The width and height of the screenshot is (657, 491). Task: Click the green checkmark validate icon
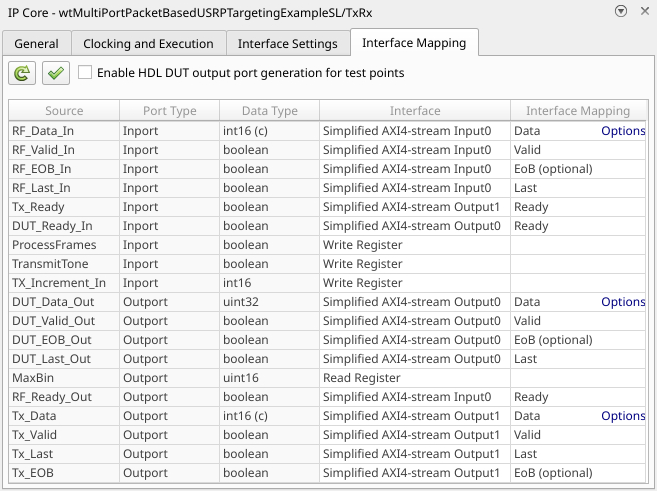pos(56,73)
